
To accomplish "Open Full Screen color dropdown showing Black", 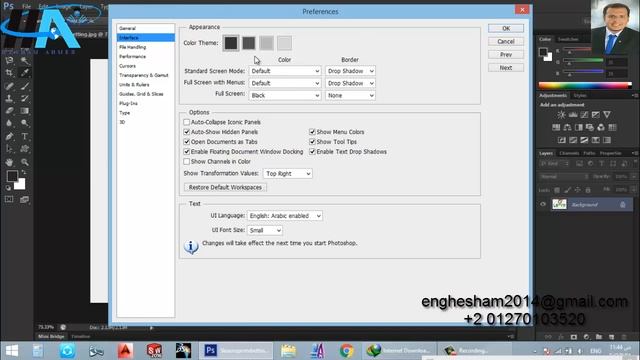I will pyautogui.click(x=285, y=96).
